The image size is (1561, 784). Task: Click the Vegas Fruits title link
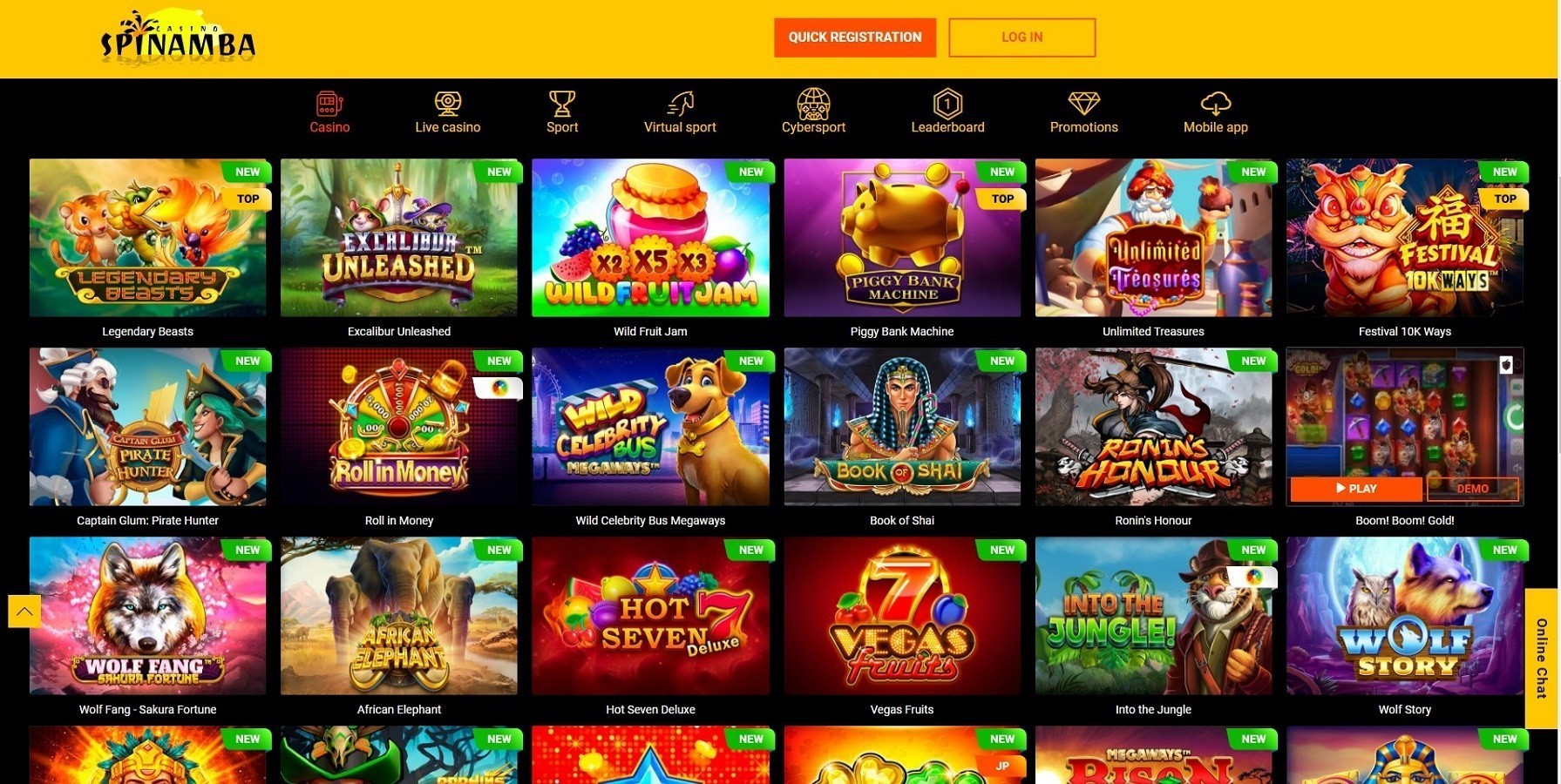tap(902, 709)
